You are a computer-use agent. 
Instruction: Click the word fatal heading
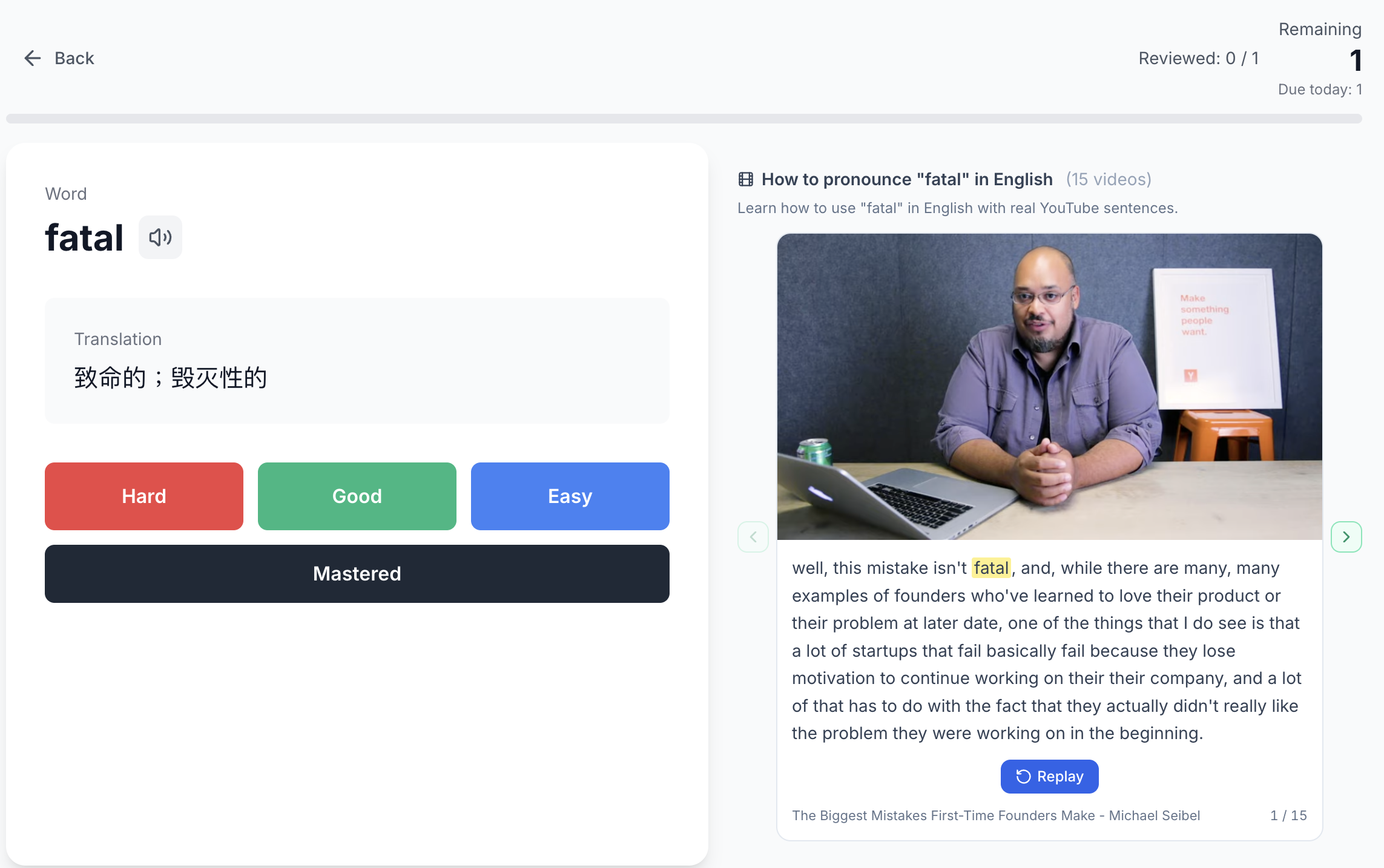click(84, 237)
